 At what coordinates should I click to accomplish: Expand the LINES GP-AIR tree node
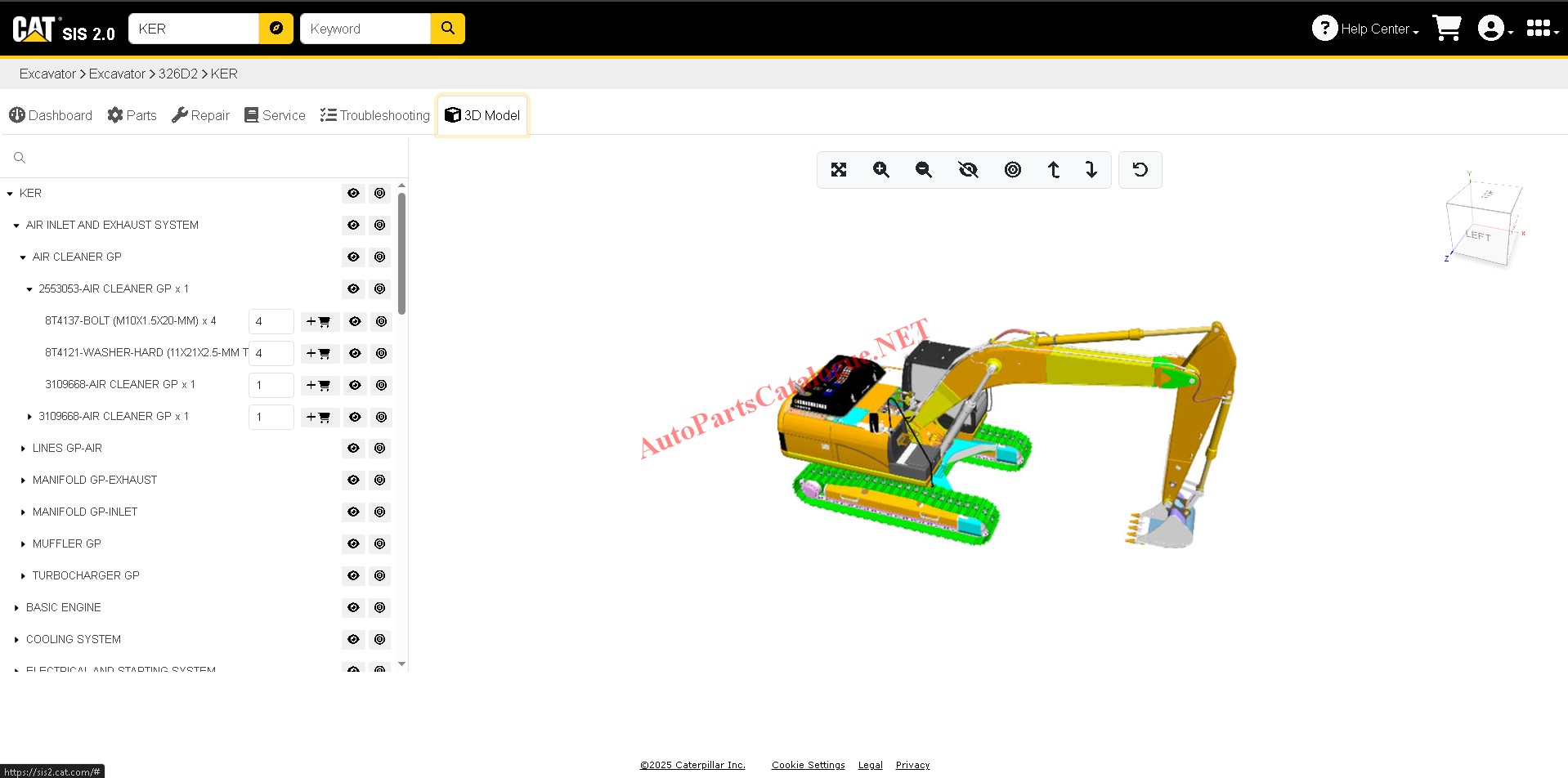click(23, 449)
